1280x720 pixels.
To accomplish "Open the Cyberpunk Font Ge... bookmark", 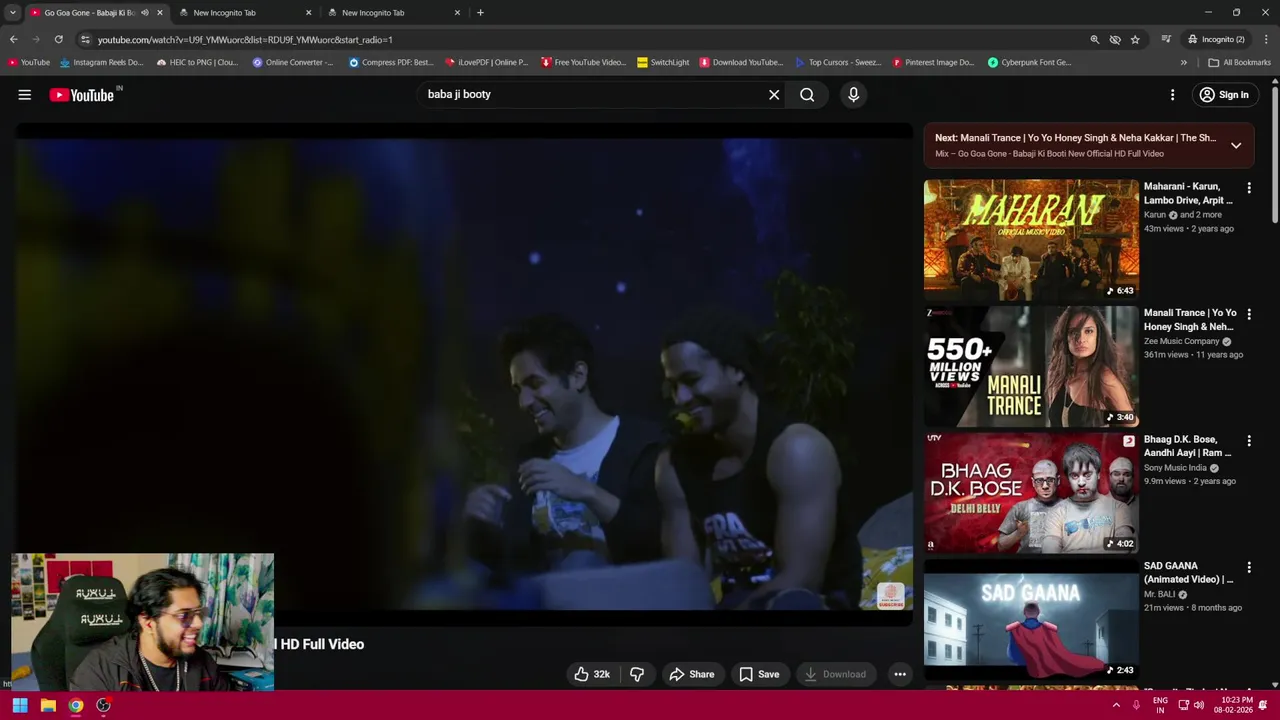I will [1029, 62].
